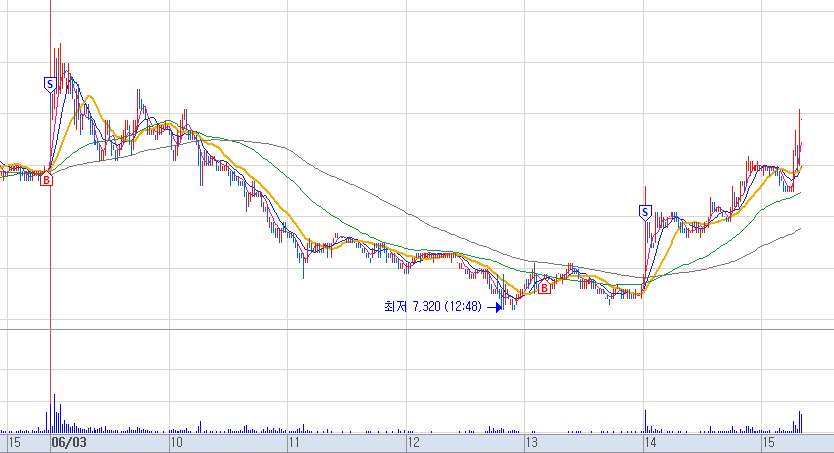
Task: Click the blue arrow beside the 최저 label
Action: pyautogui.click(x=495, y=307)
